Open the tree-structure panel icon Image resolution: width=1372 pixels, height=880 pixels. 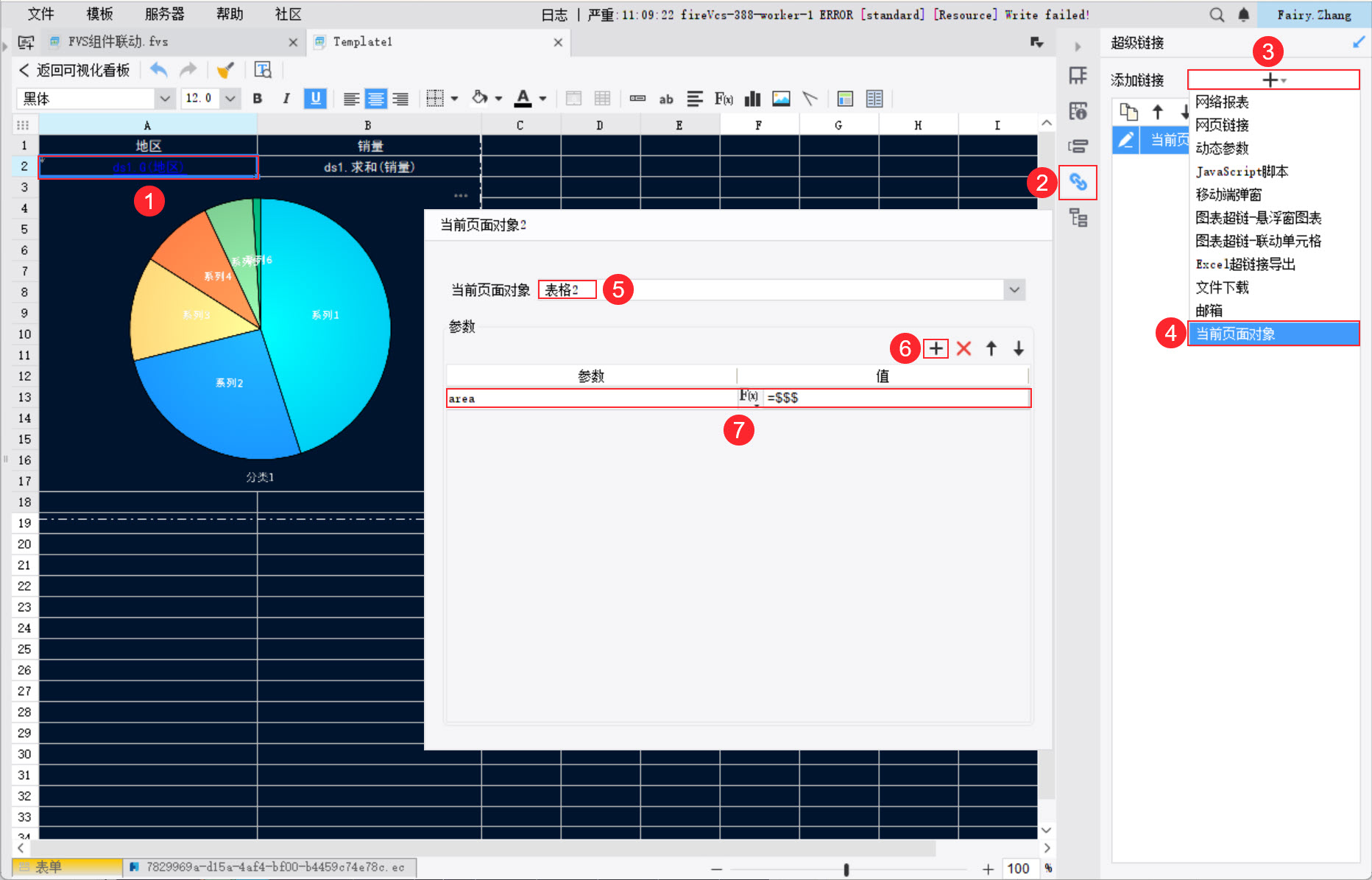tap(1078, 218)
